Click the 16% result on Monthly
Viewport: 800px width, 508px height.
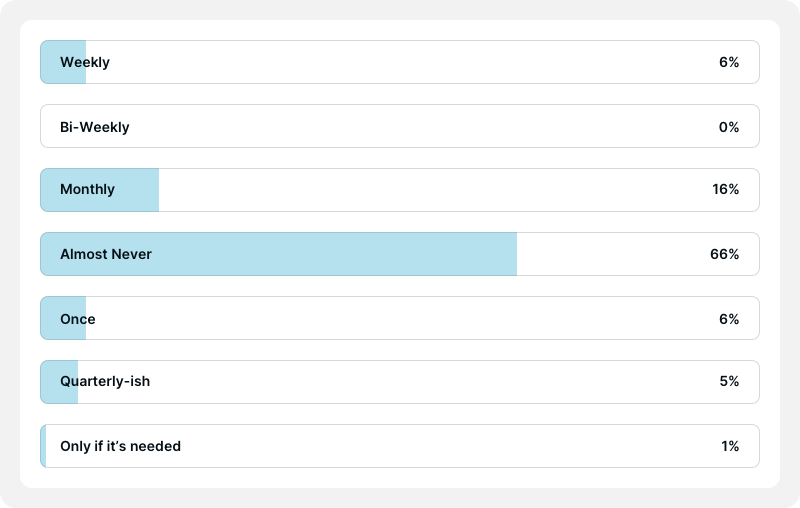(726, 189)
